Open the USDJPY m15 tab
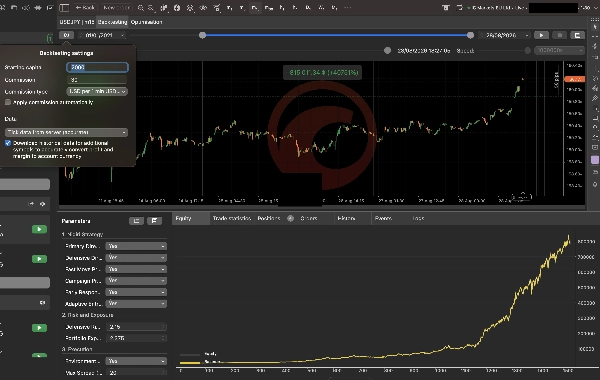This screenshot has height=380, width=600. pyautogui.click(x=77, y=22)
